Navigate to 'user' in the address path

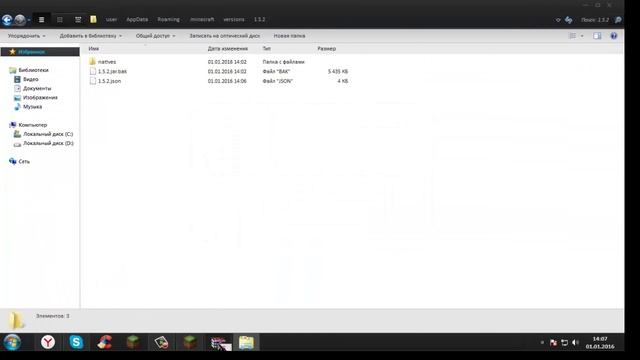111,19
